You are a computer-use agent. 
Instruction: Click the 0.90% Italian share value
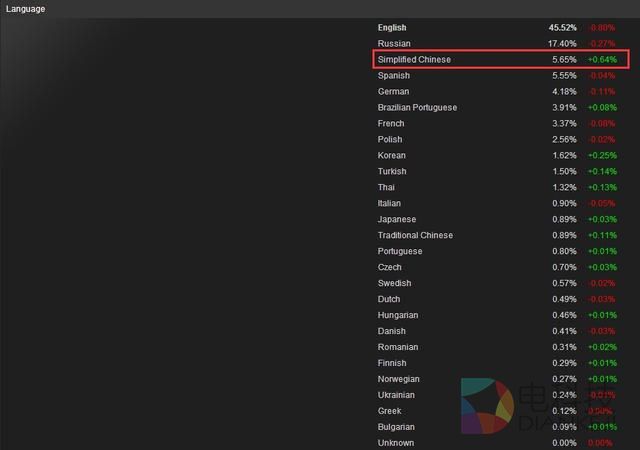564,203
